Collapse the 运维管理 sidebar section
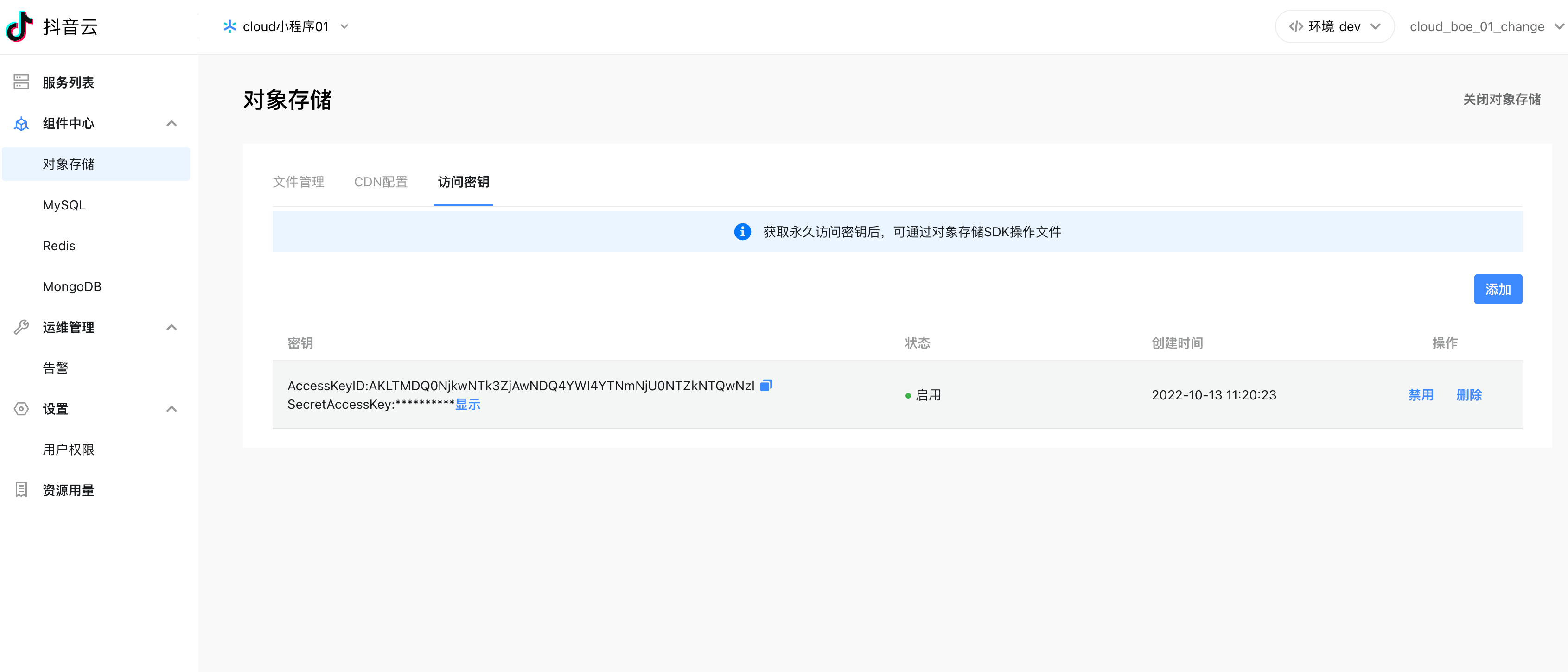This screenshot has width=1568, height=672. 172,328
